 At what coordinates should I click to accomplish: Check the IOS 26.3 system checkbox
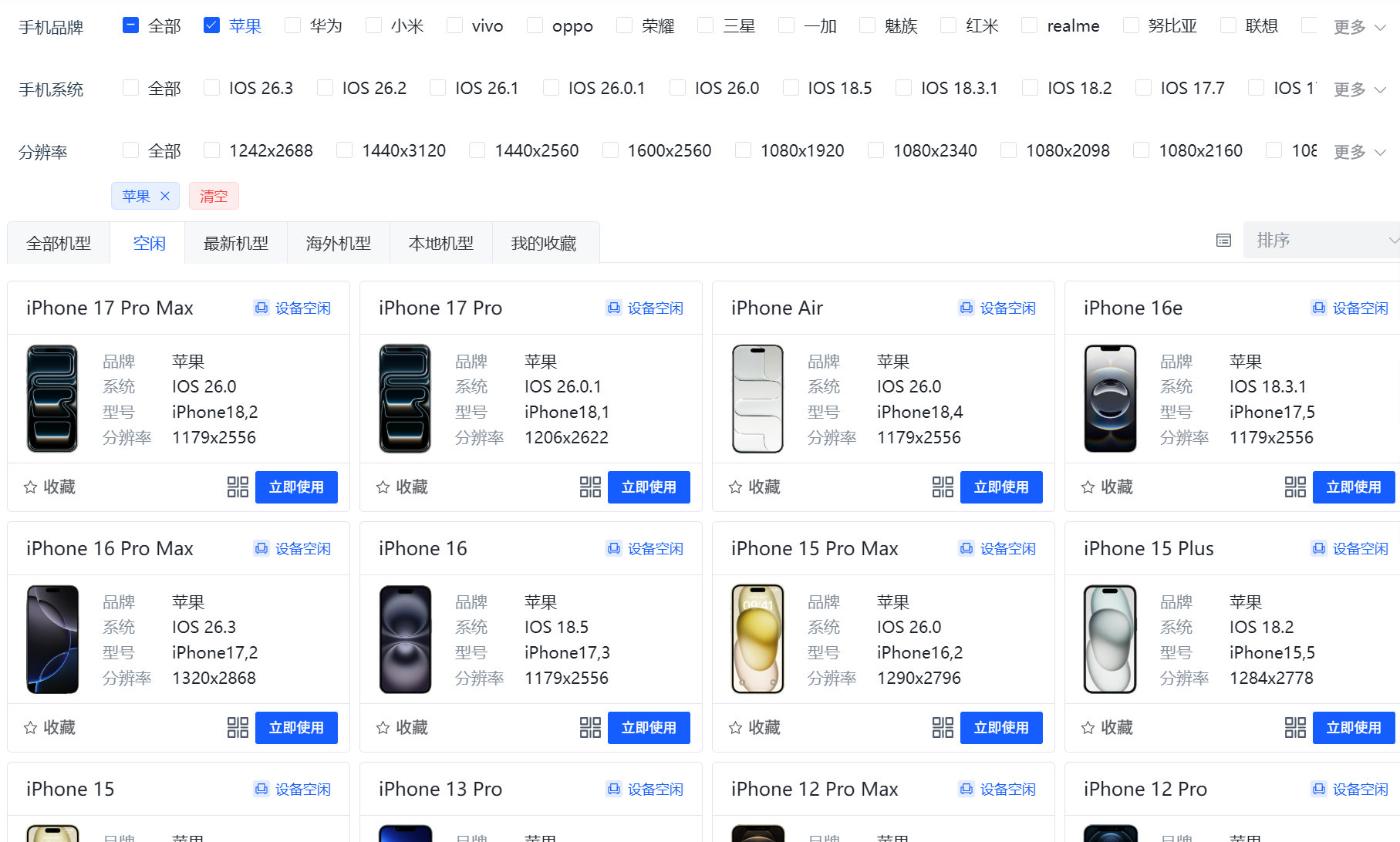pos(211,88)
